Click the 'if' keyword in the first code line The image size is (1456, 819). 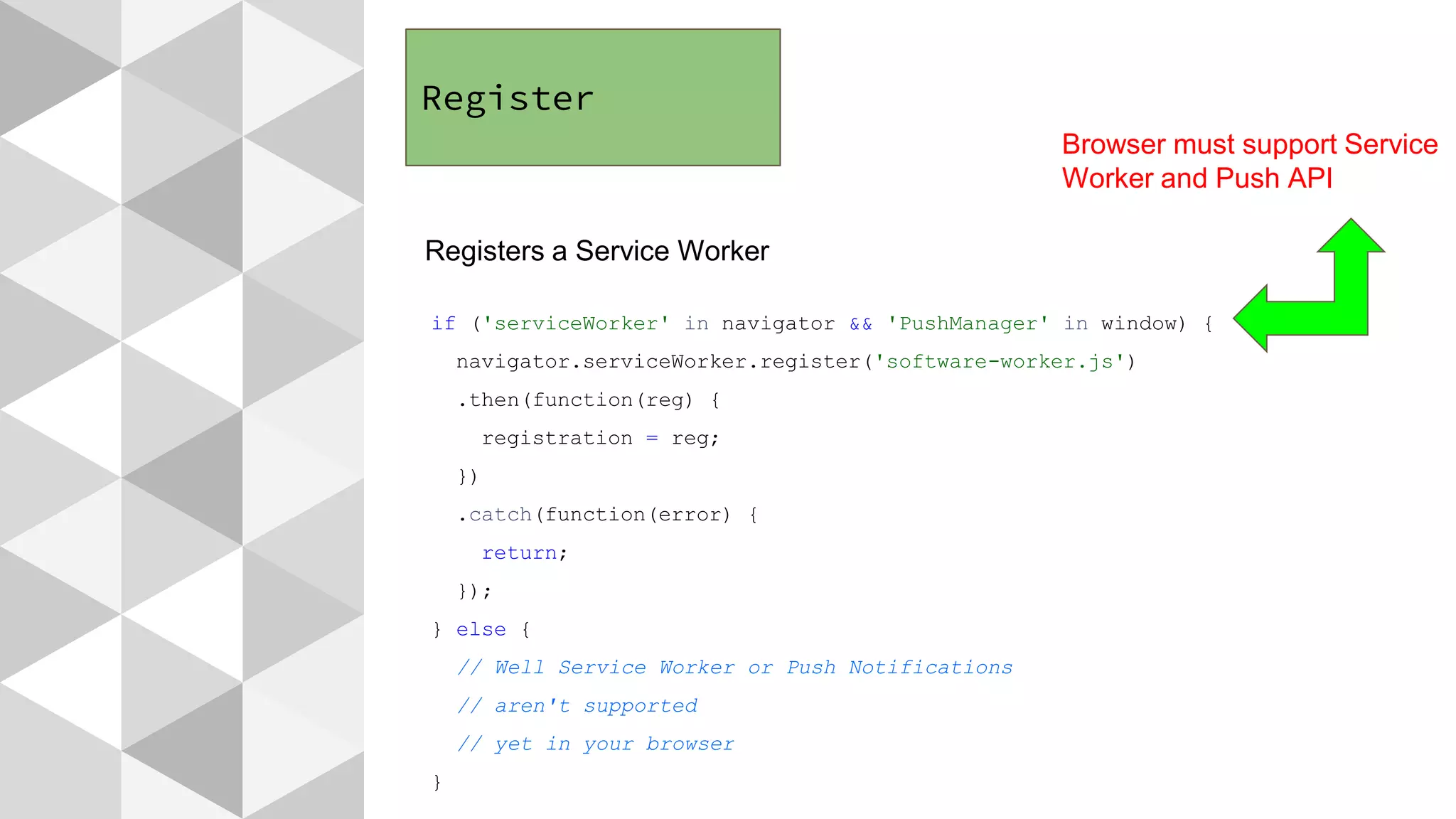[x=444, y=323]
